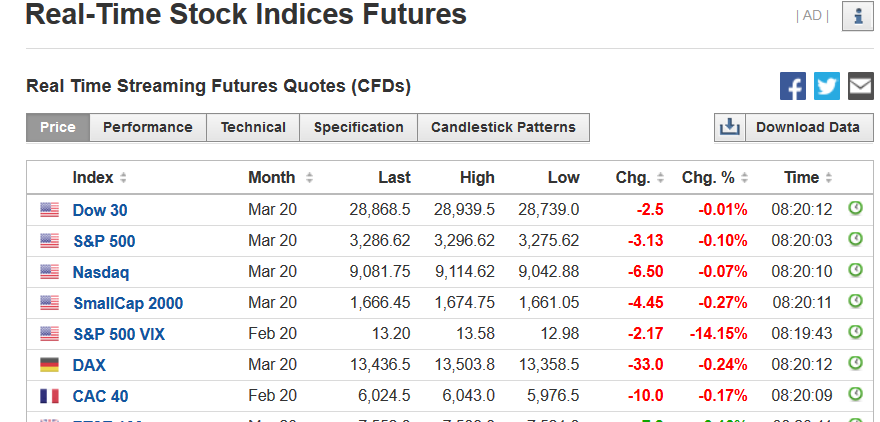Image resolution: width=880 pixels, height=422 pixels.
Task: Select the Candlestick Patterns tab
Action: pos(503,127)
